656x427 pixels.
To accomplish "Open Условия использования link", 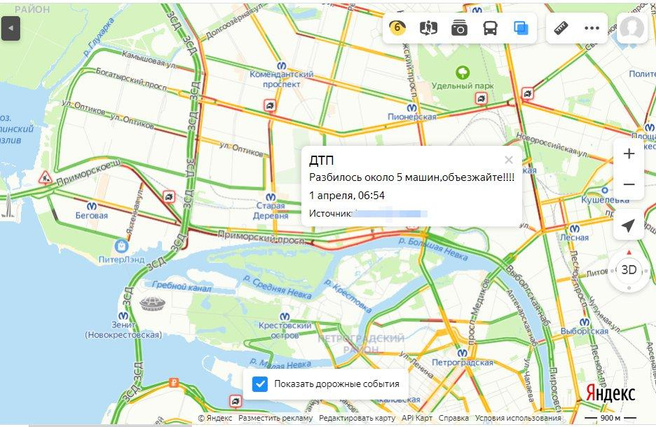I will [518, 418].
